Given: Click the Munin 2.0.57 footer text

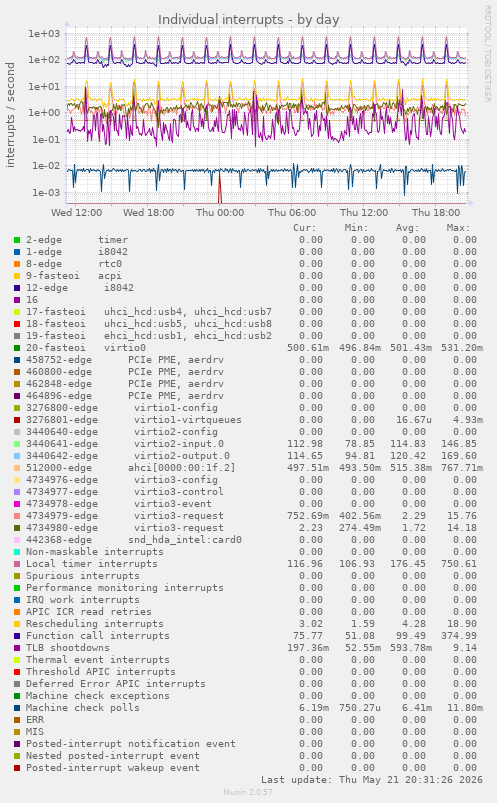Looking at the screenshot, I should click(x=248, y=792).
